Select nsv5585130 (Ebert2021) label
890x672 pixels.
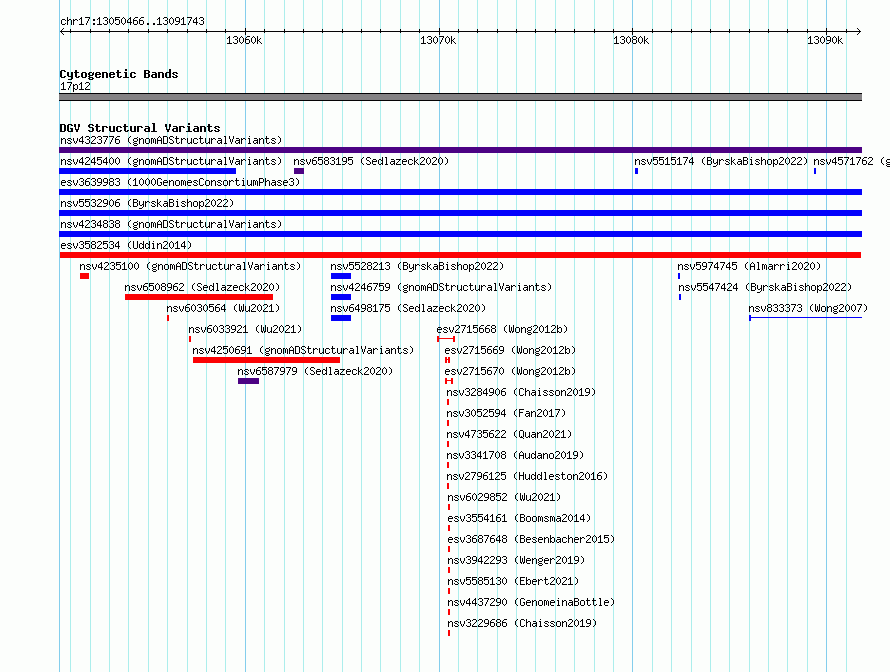[513, 581]
